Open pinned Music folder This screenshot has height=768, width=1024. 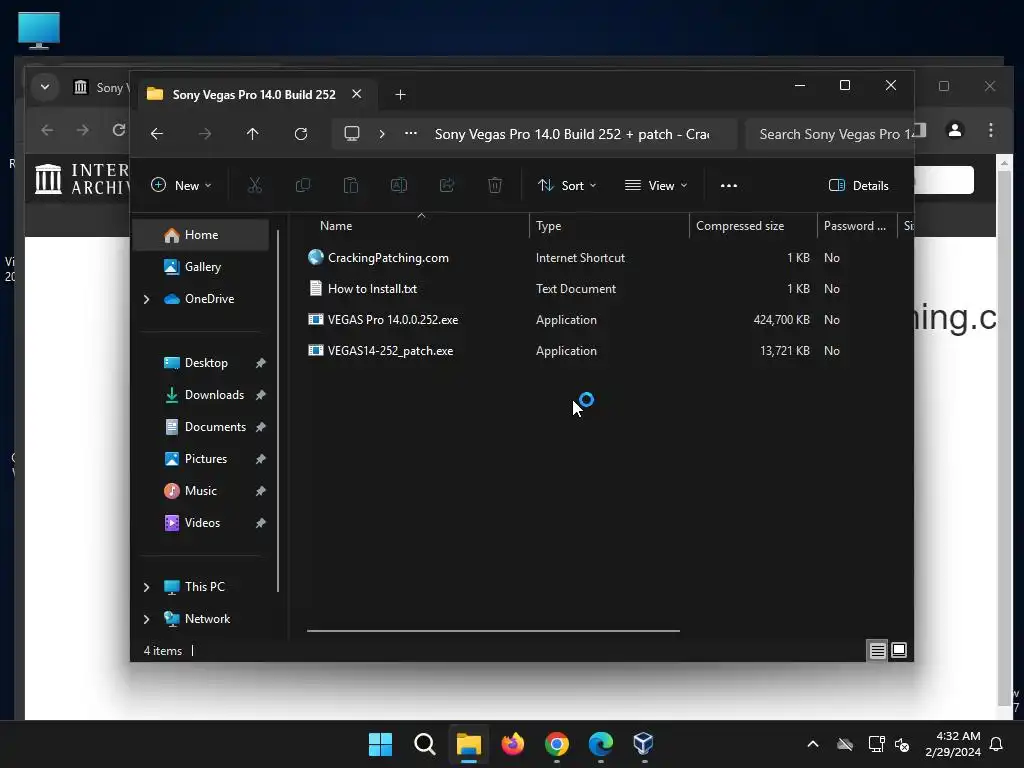point(200,490)
